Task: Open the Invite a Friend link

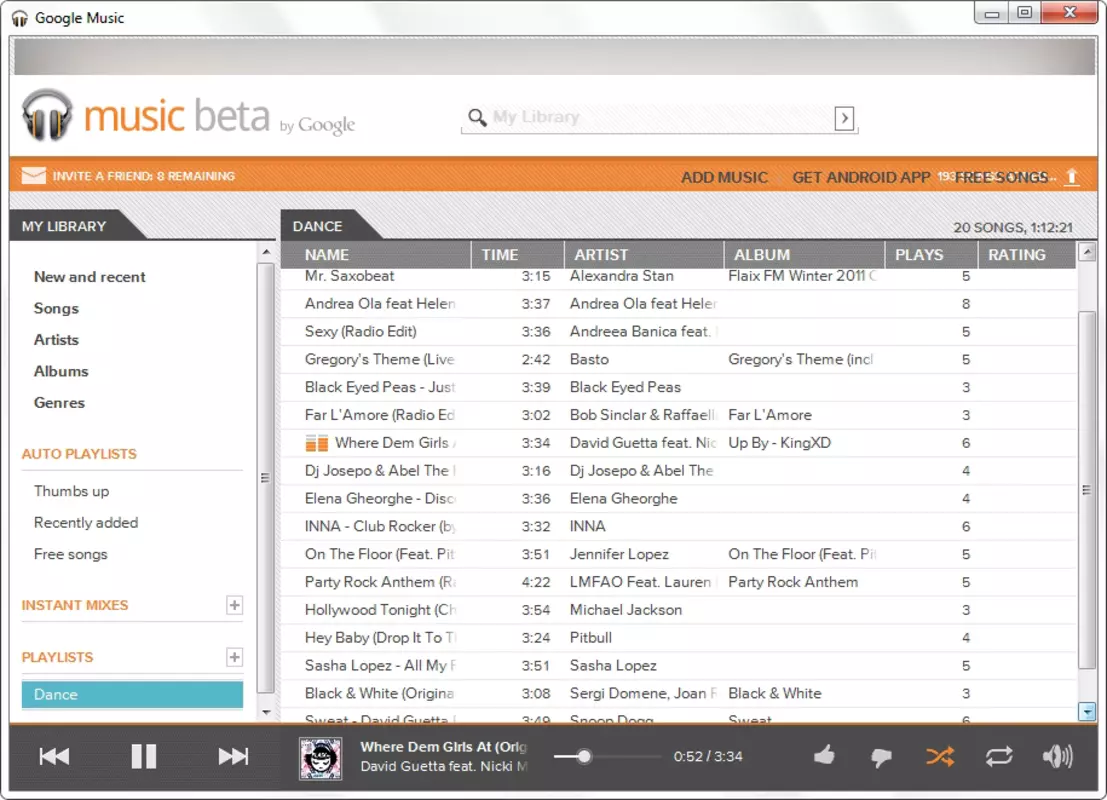Action: pyautogui.click(x=143, y=176)
